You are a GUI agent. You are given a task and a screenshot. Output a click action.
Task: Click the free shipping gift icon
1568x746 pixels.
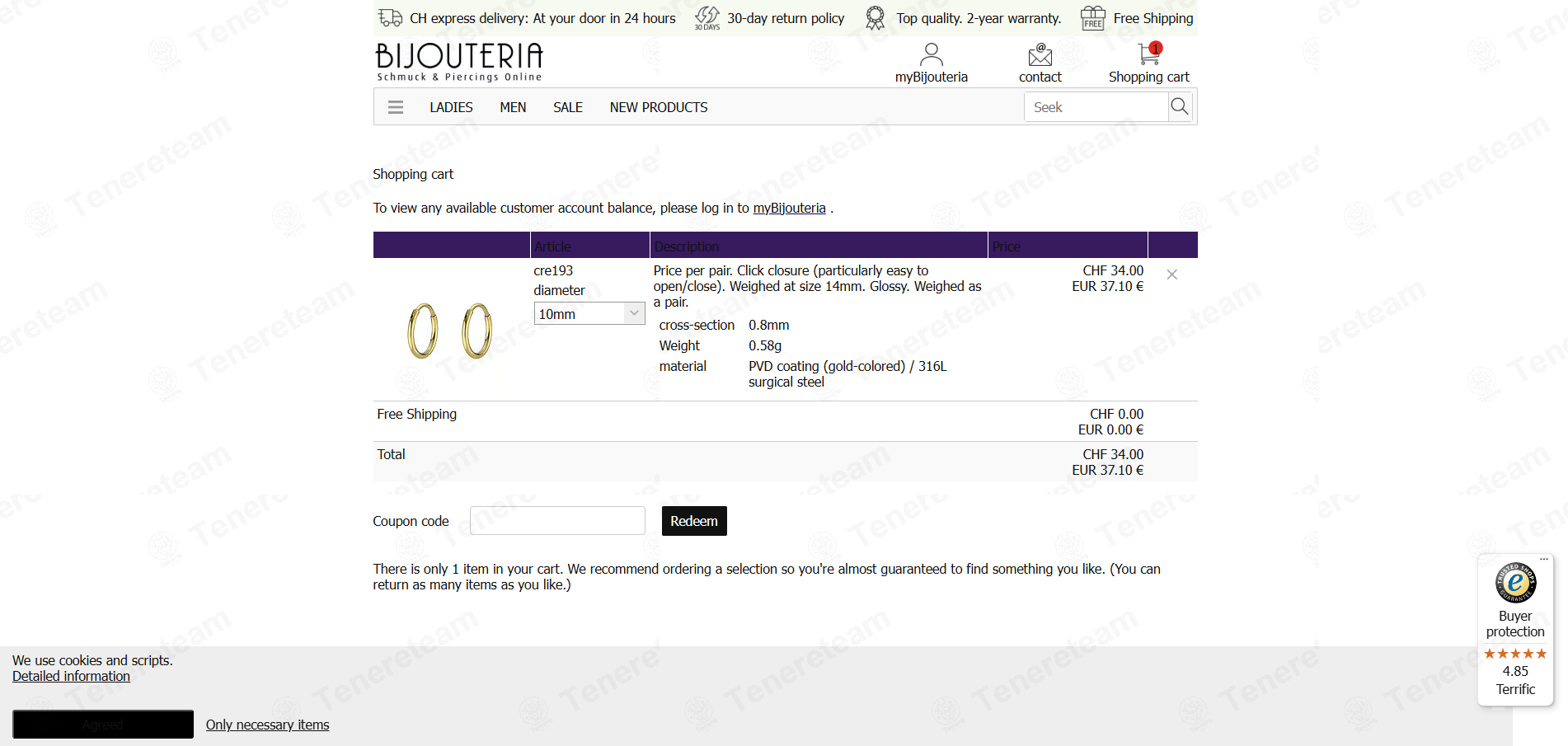[x=1093, y=17]
